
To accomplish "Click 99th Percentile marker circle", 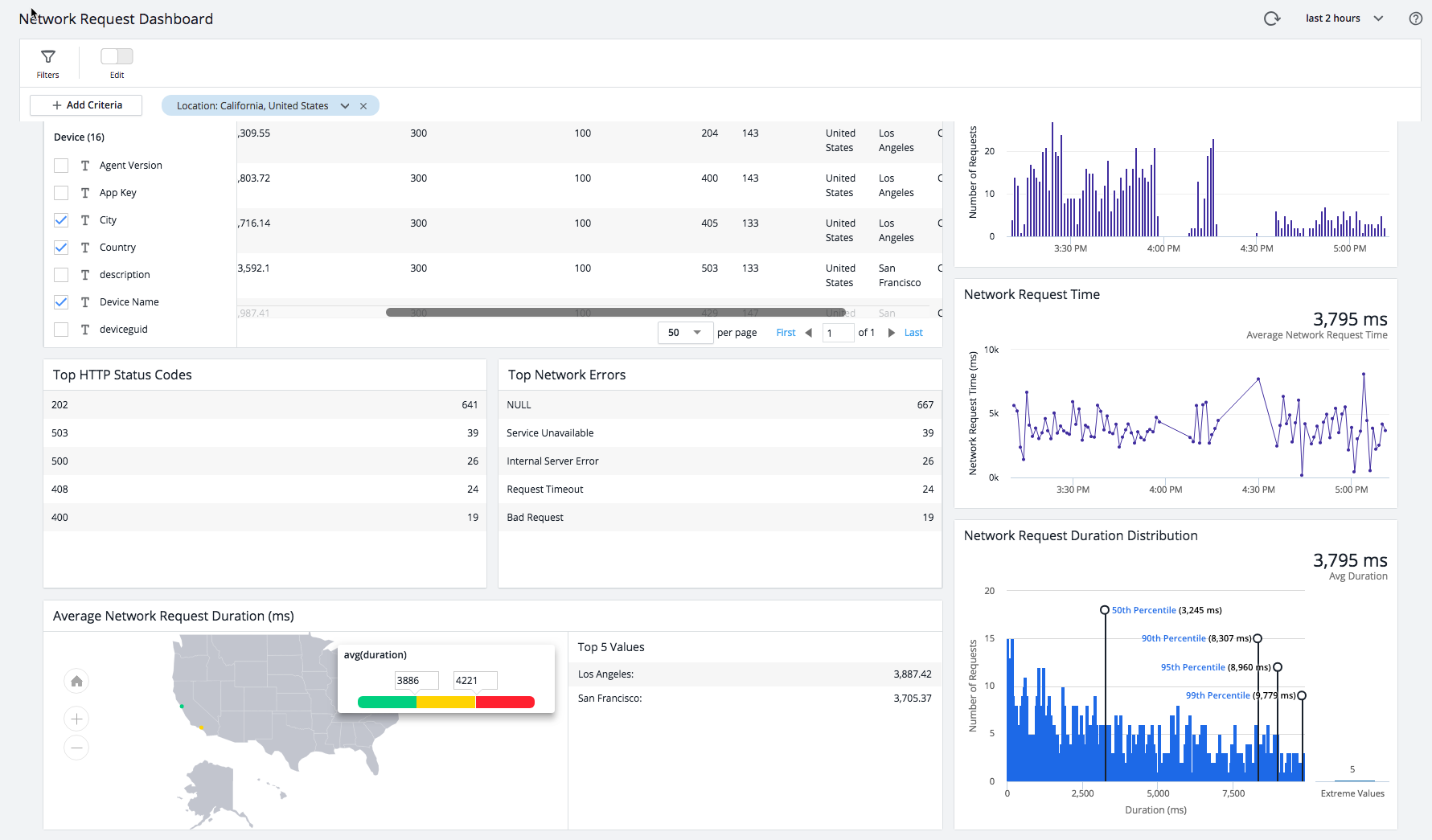I will (1302, 695).
